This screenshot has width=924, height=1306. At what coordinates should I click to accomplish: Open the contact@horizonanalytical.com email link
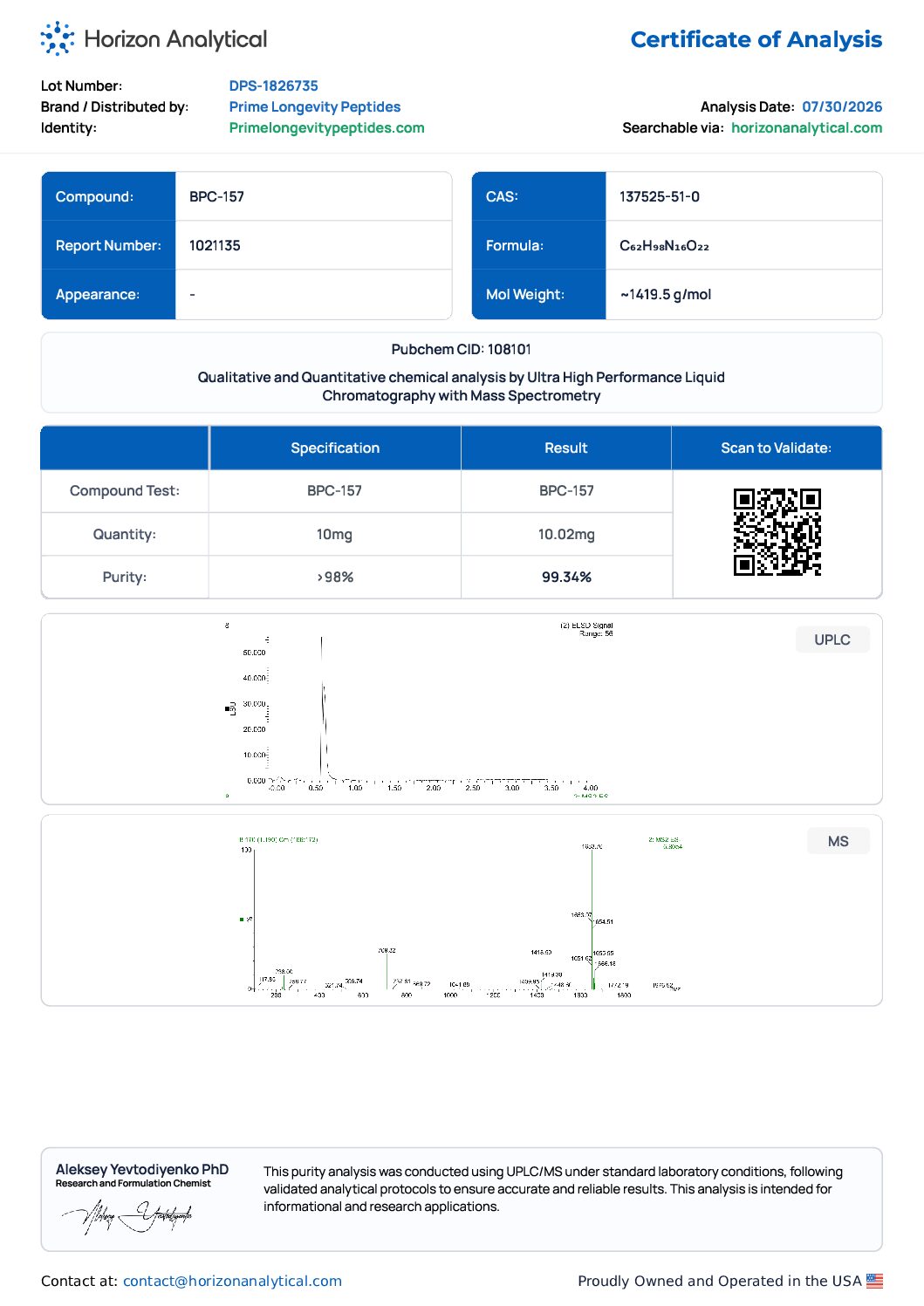(x=232, y=1281)
